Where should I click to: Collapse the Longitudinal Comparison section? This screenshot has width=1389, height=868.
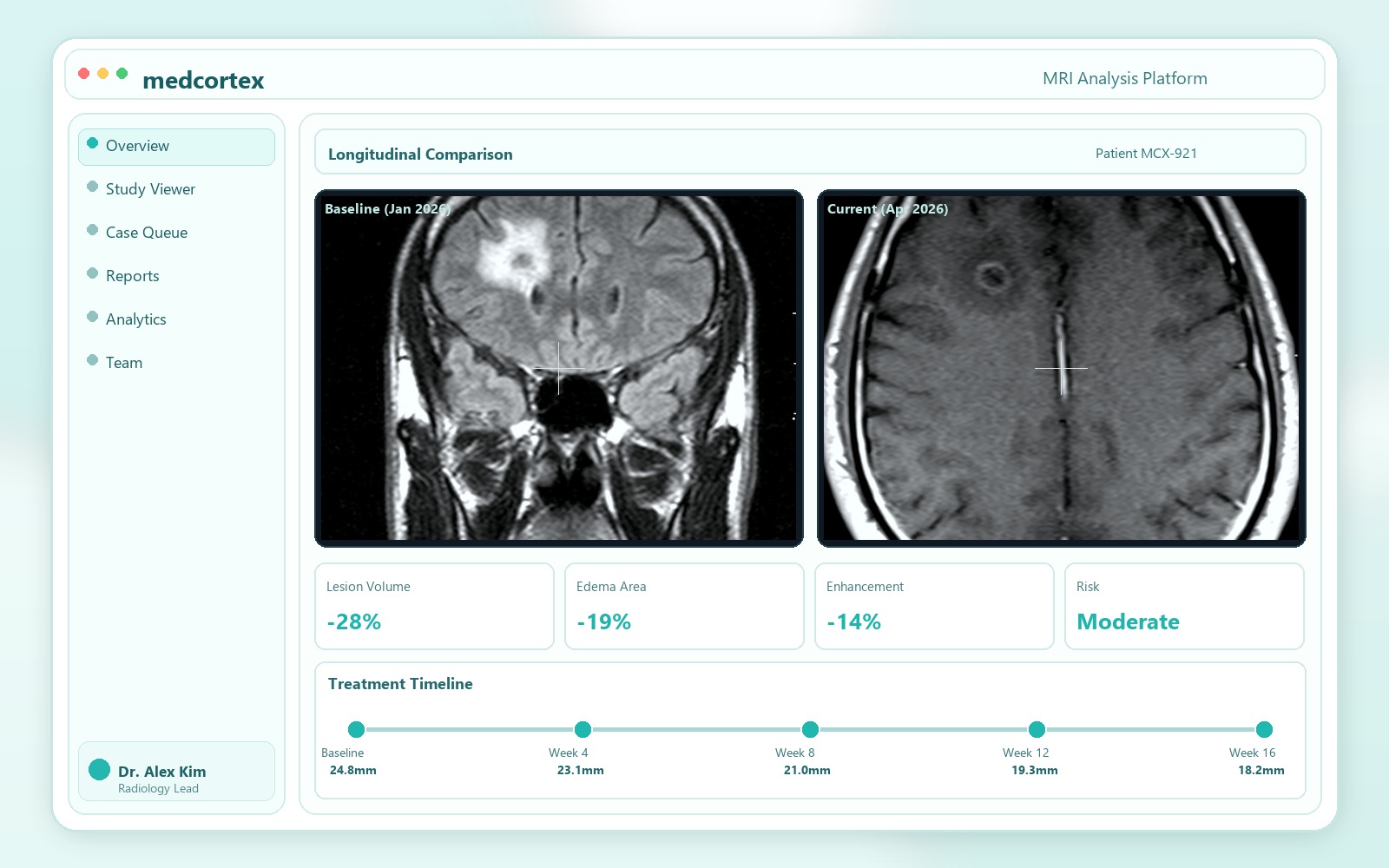pyautogui.click(x=420, y=154)
